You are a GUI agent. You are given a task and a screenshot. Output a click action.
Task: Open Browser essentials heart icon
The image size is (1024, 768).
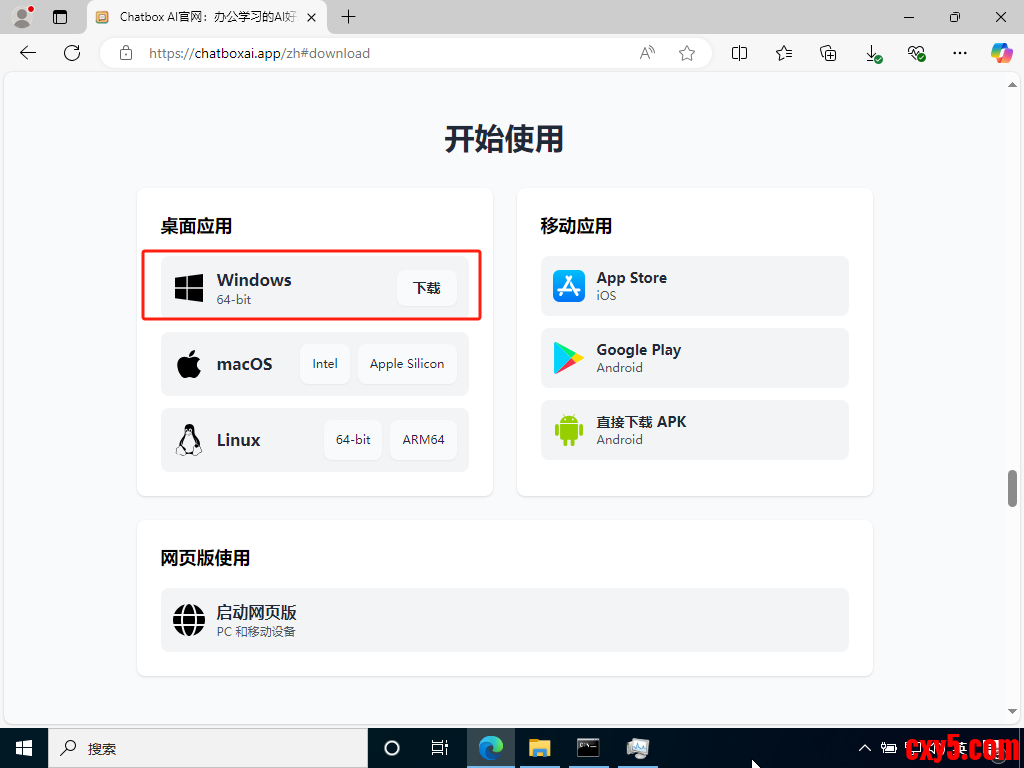[x=916, y=54]
